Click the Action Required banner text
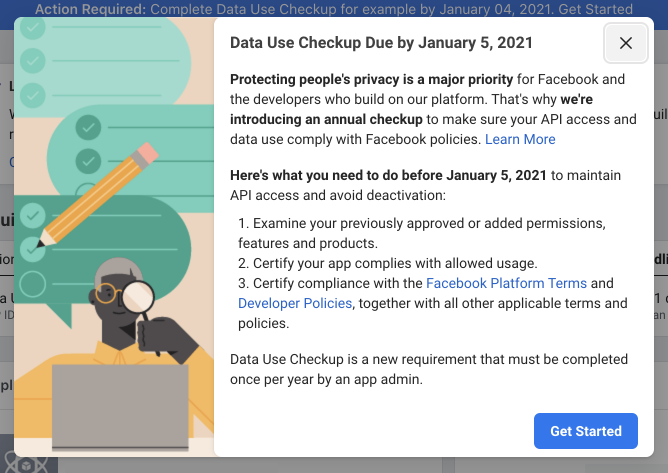The height and width of the screenshot is (473, 668). tap(334, 9)
